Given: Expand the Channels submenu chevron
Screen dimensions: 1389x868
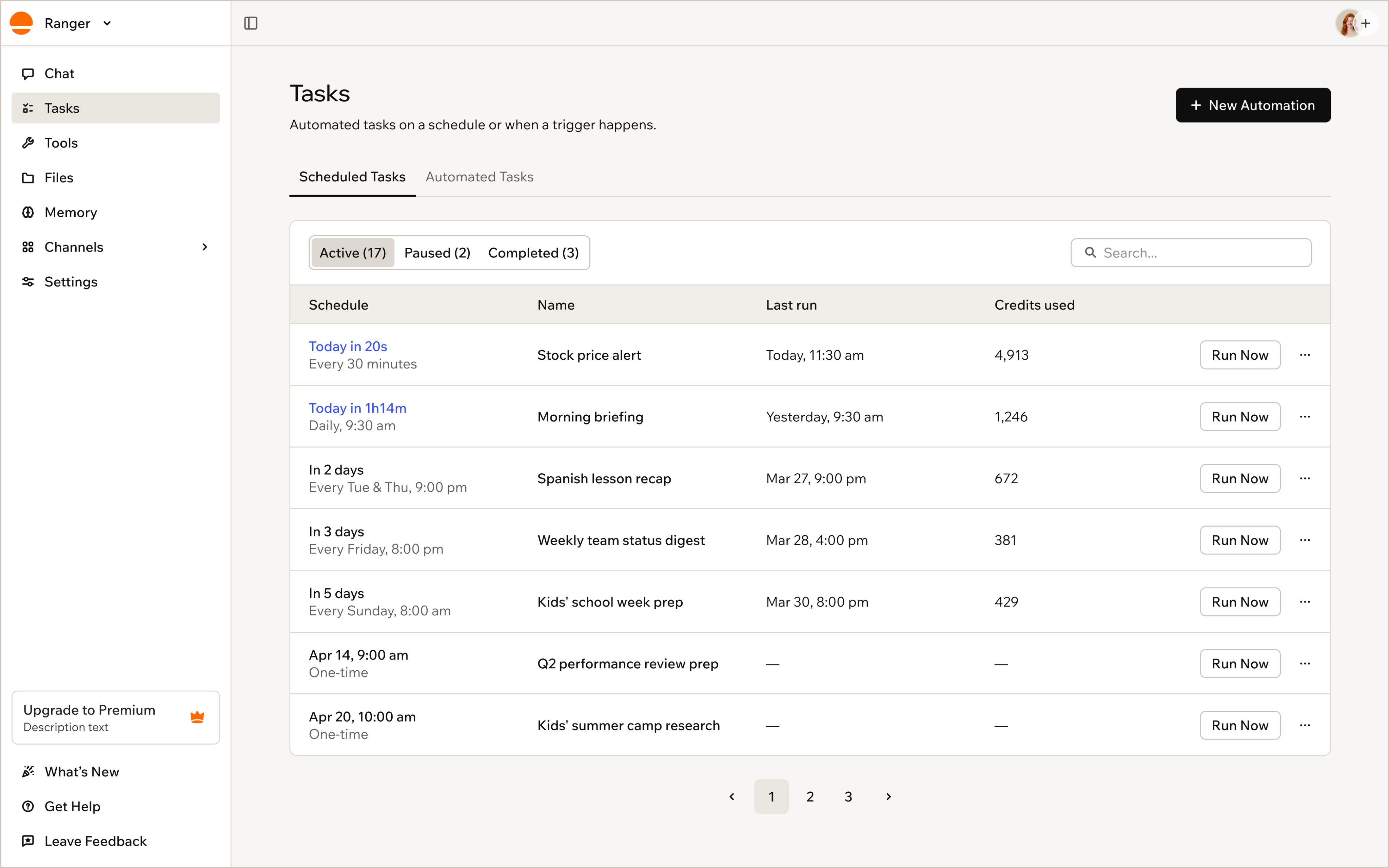Looking at the screenshot, I should click(x=205, y=247).
